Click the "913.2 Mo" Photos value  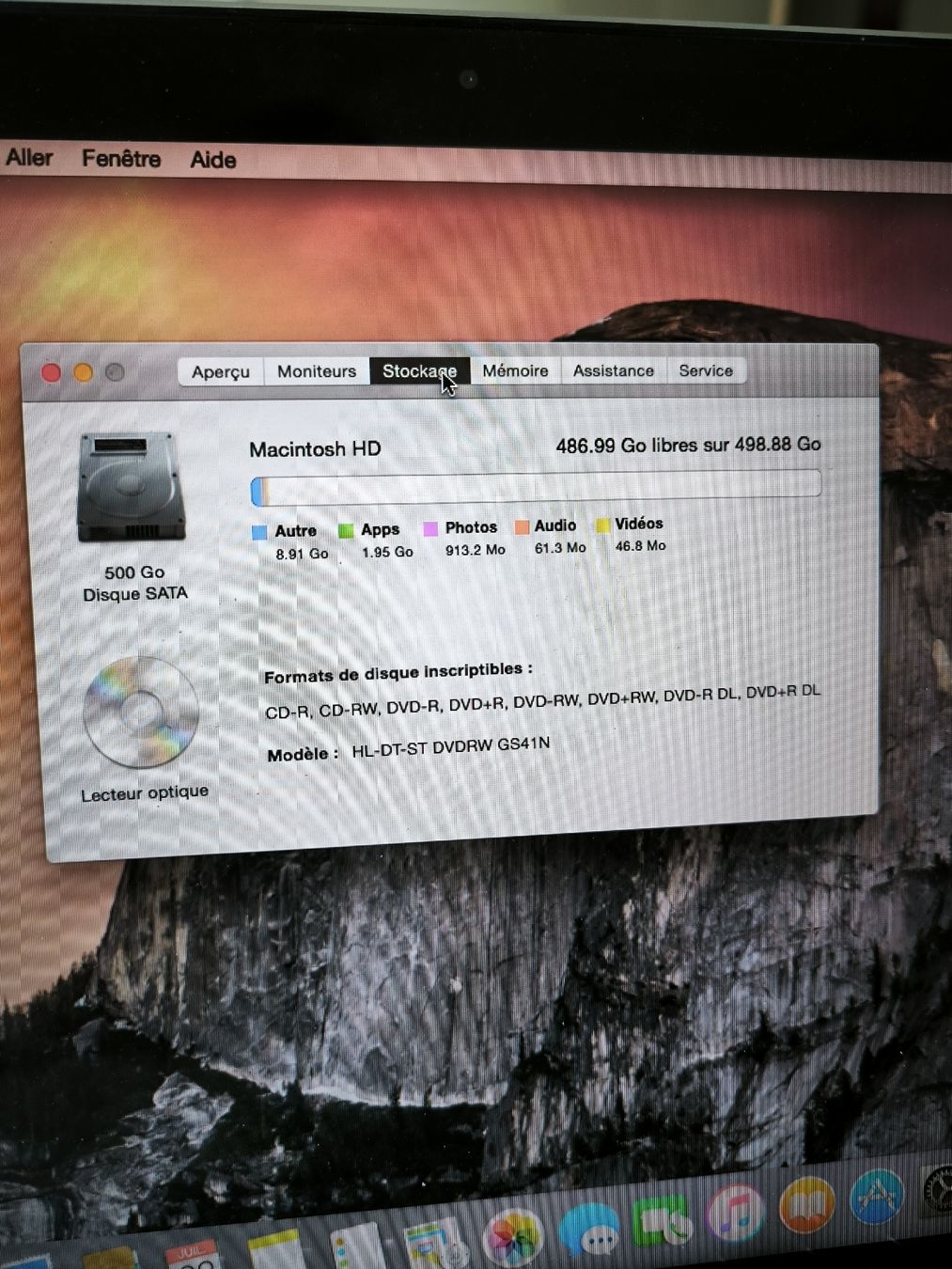(x=476, y=550)
